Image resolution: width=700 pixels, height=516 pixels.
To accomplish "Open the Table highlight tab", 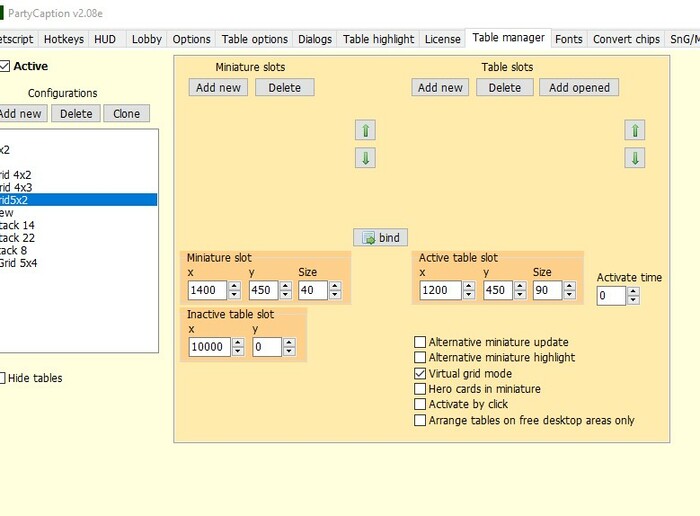I will [378, 39].
